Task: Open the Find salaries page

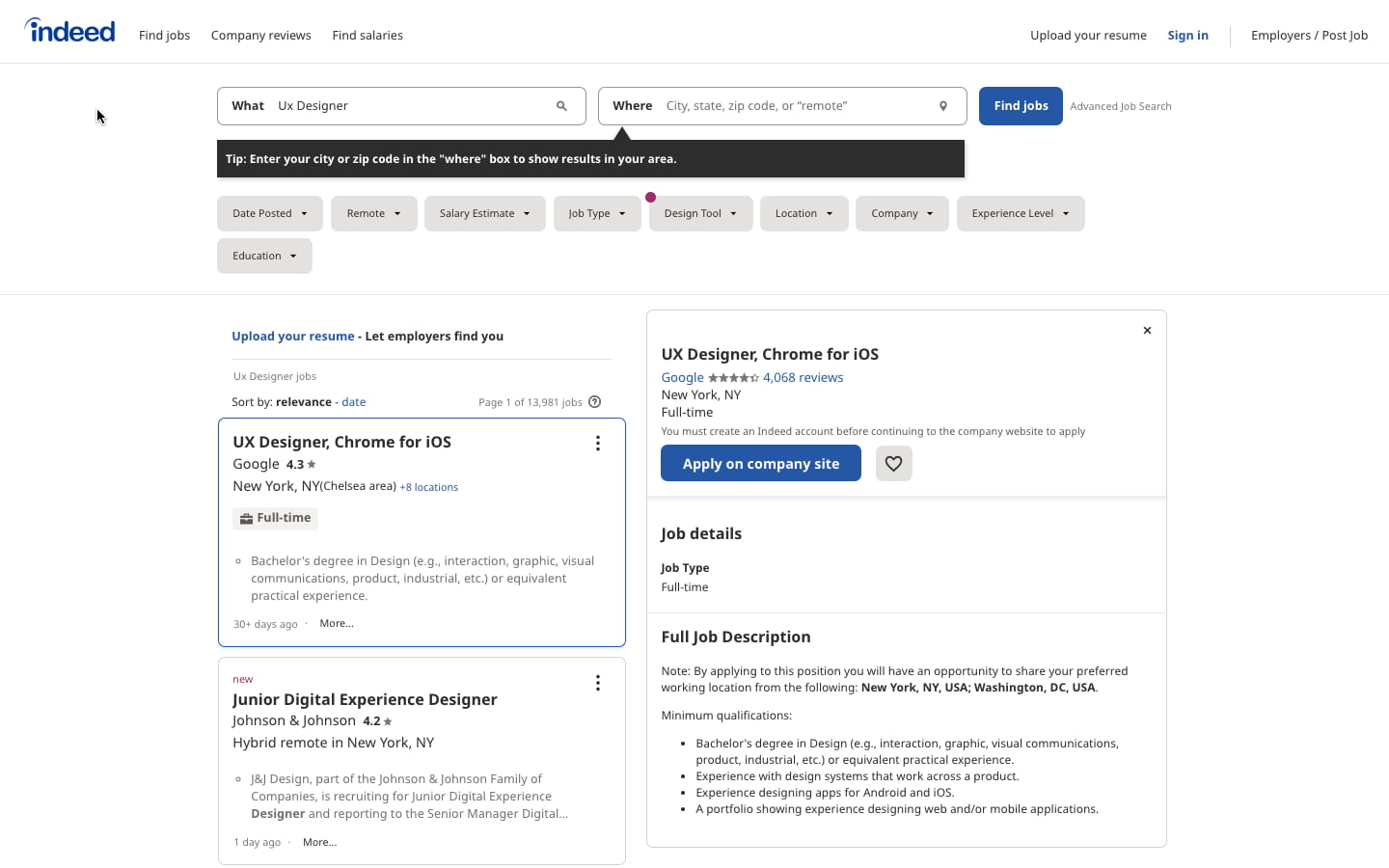Action: click(368, 35)
